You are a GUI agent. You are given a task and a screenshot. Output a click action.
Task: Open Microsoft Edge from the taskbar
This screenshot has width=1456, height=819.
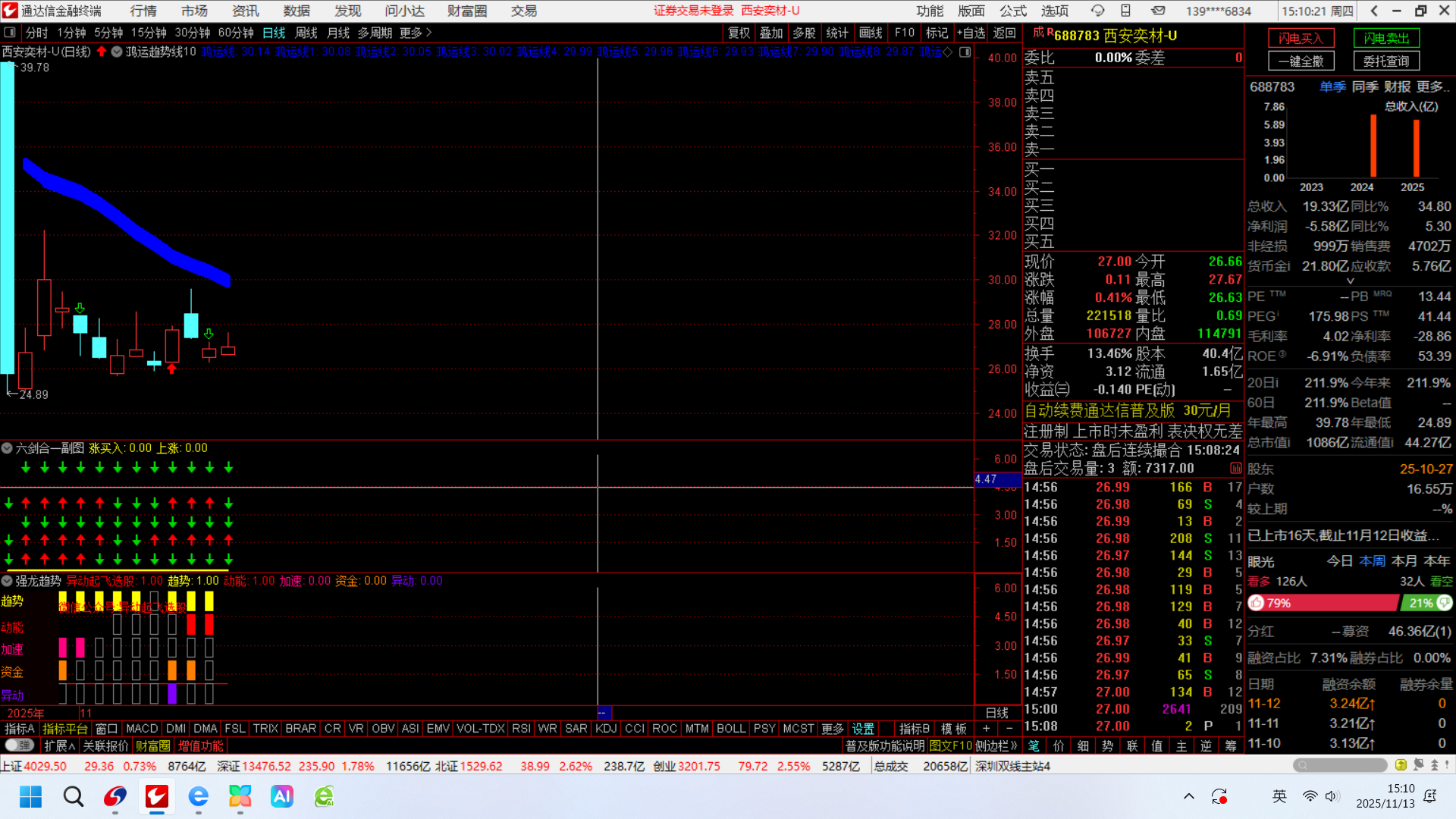click(x=198, y=796)
